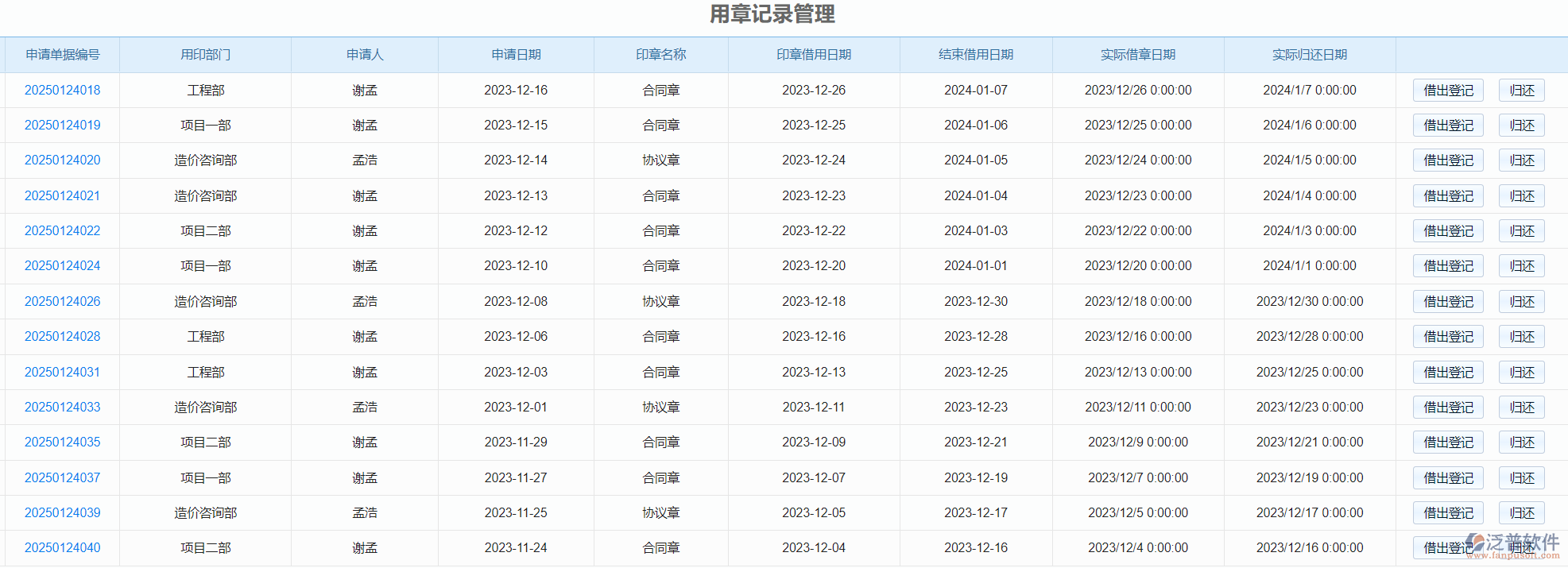Click the 申请日期 column header
The height and width of the screenshot is (568, 1568).
tap(516, 55)
